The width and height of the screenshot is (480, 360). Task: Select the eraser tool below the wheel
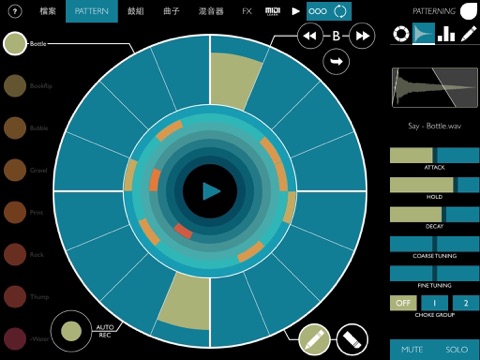pos(352,339)
